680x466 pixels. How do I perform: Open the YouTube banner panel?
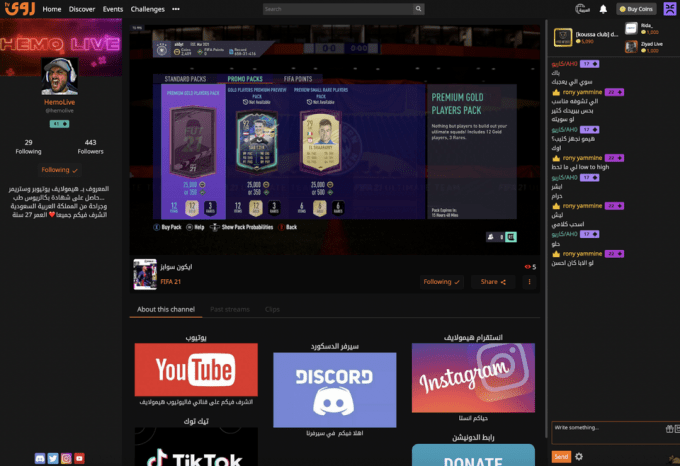point(196,370)
